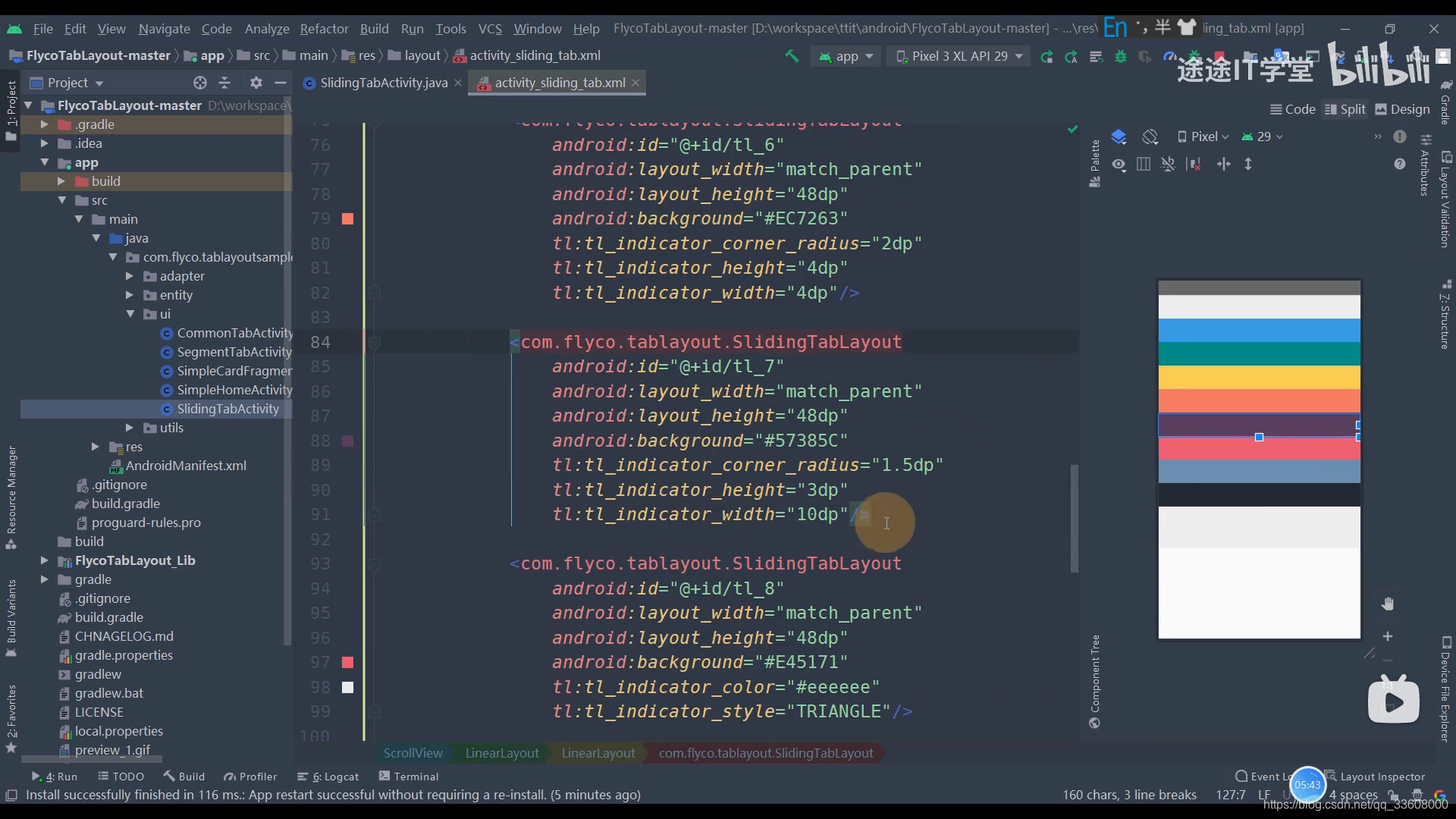Toggle Layout Validation side tab
1456x819 pixels.
1445,199
